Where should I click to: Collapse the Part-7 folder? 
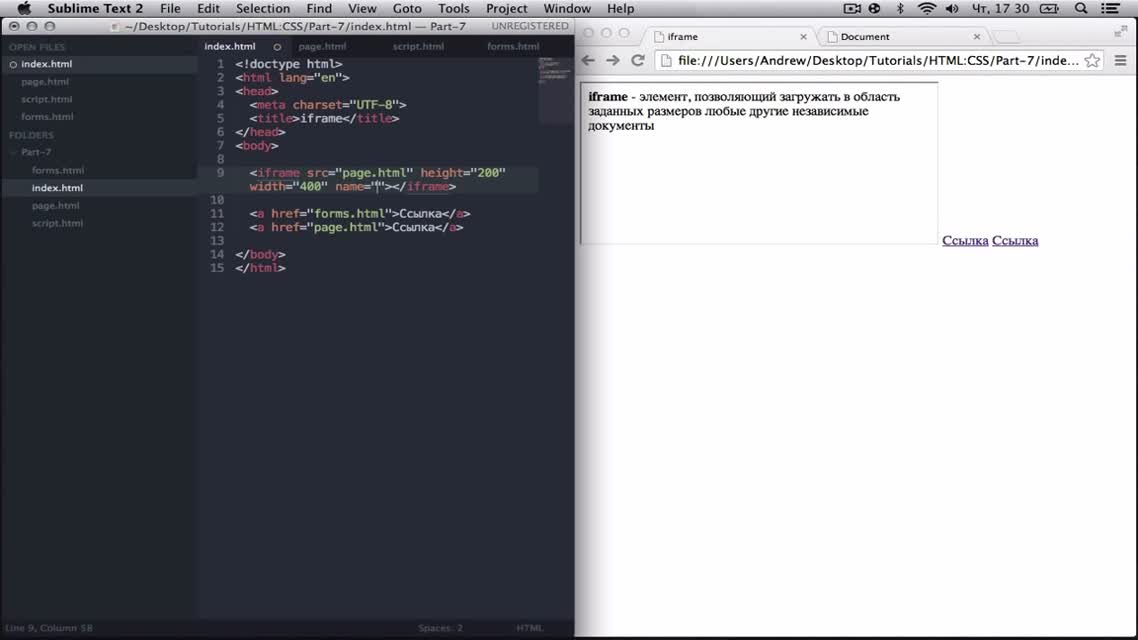click(x=14, y=152)
